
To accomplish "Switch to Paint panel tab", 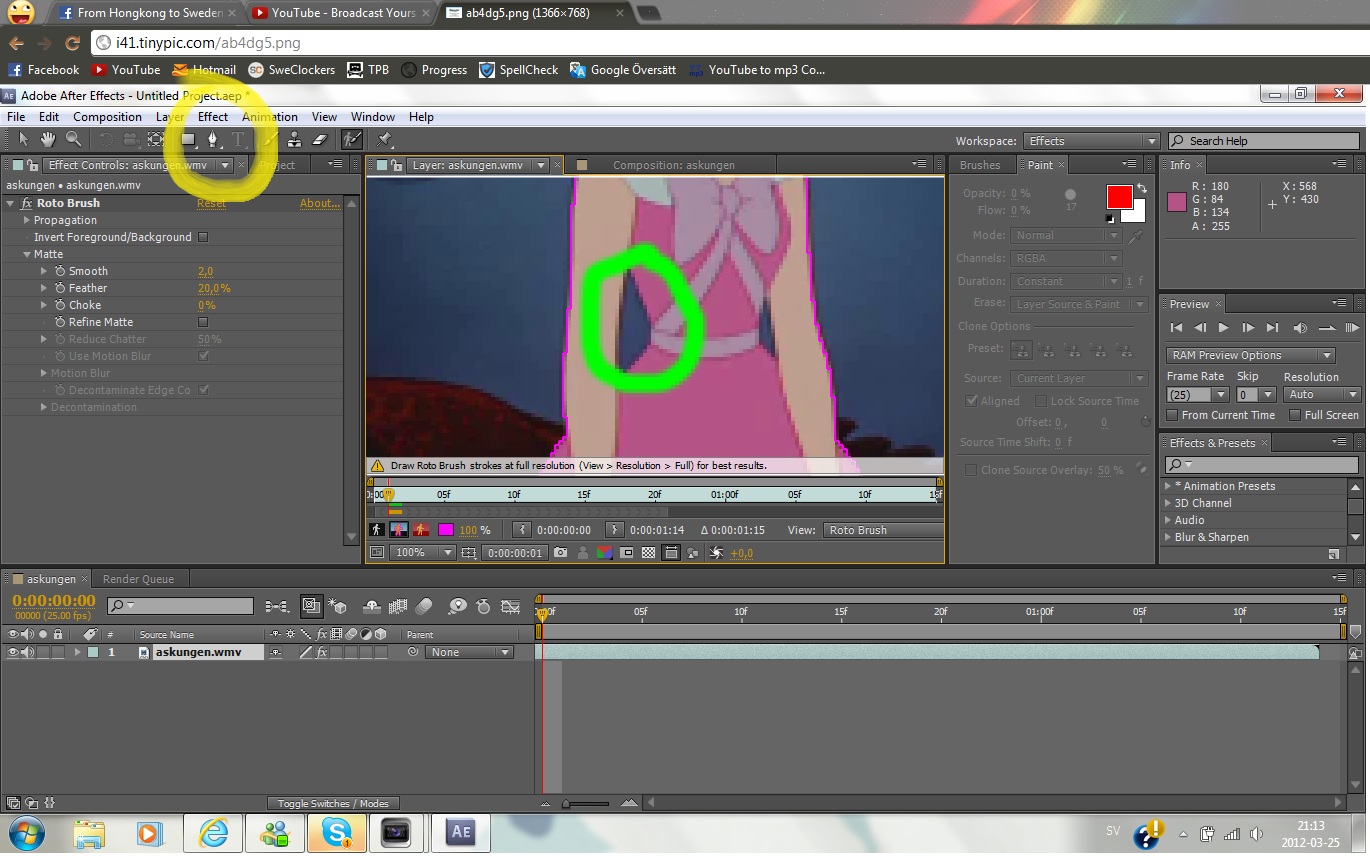I will coord(1040,165).
